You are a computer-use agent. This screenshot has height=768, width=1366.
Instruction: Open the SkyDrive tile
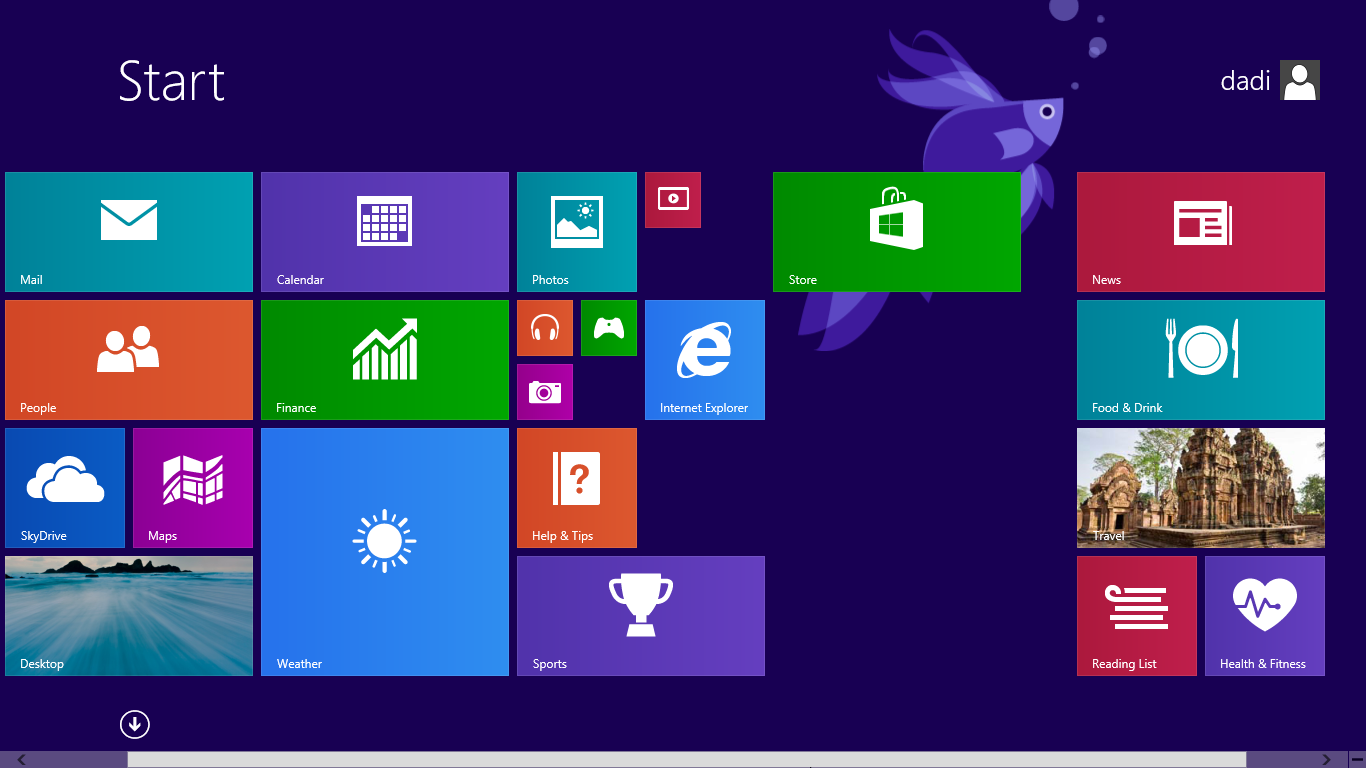pyautogui.click(x=65, y=488)
